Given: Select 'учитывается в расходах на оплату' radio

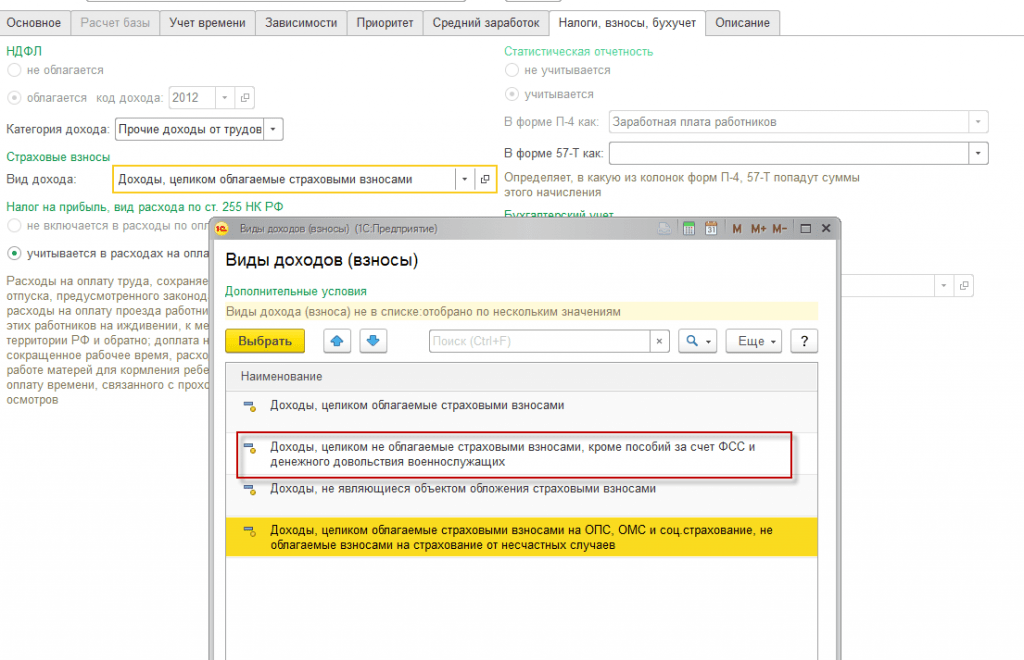Looking at the screenshot, I should pos(14,252).
